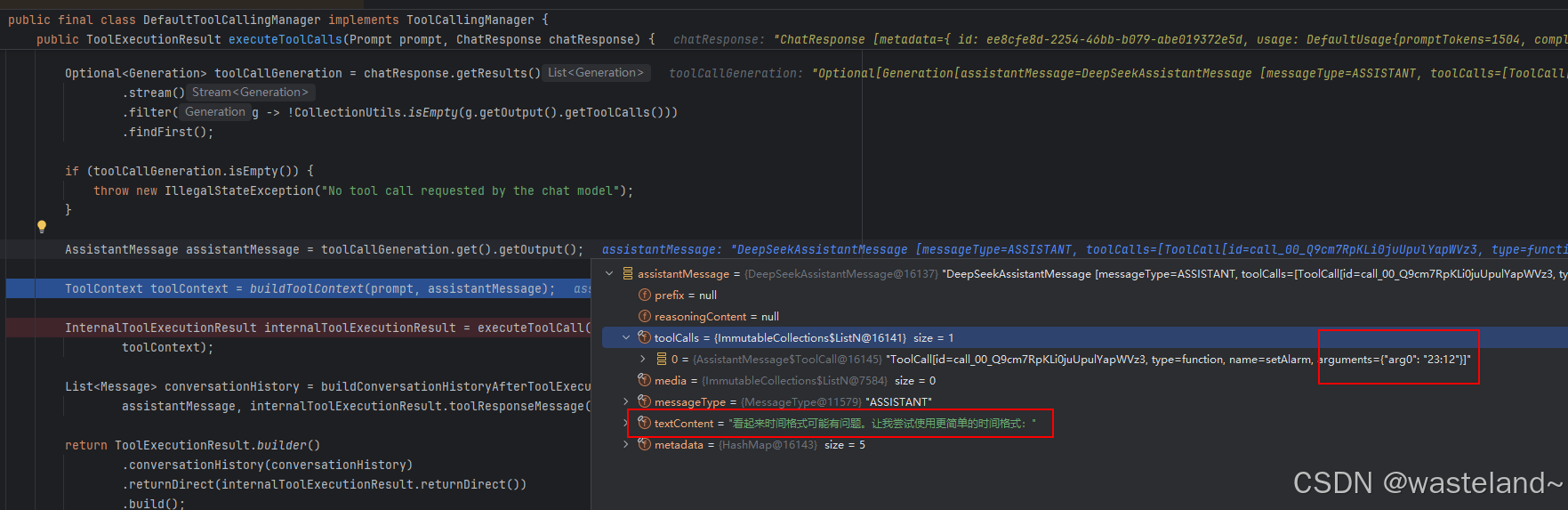Click the inline toolCallGeneration debug value hint
Image resolution: width=1568 pixels, height=510 pixels.
[1119, 73]
